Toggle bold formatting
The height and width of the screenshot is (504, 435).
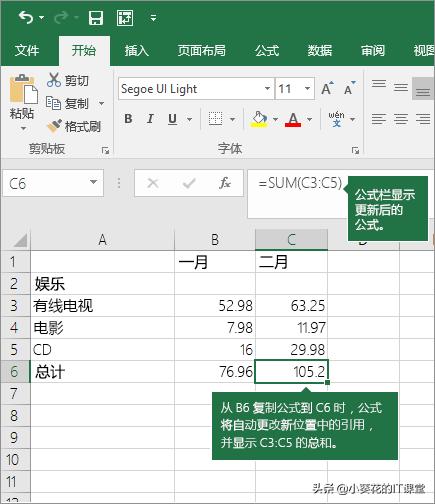pyautogui.click(x=128, y=119)
